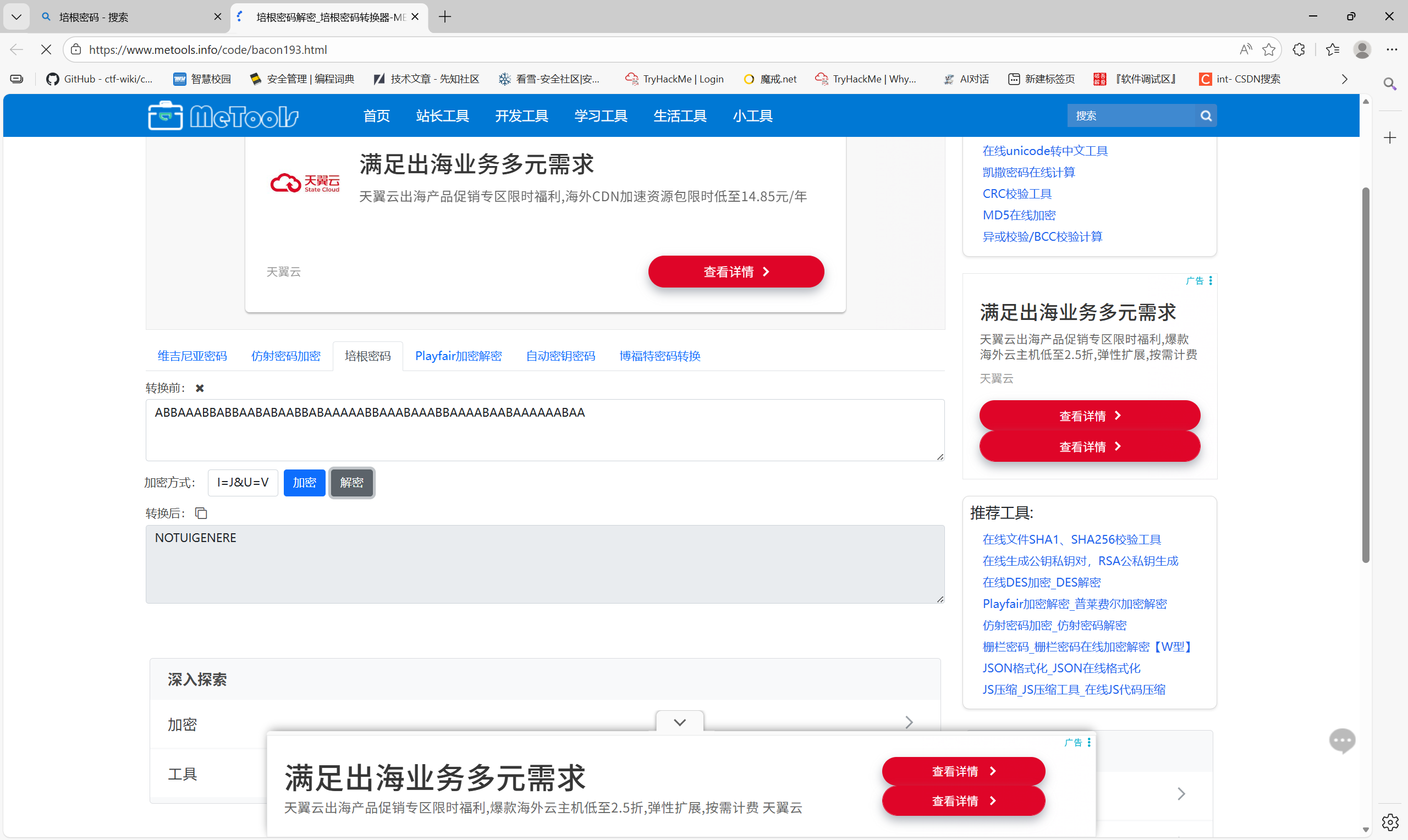The height and width of the screenshot is (840, 1408).
Task: Click the 解密 button
Action: (x=351, y=483)
